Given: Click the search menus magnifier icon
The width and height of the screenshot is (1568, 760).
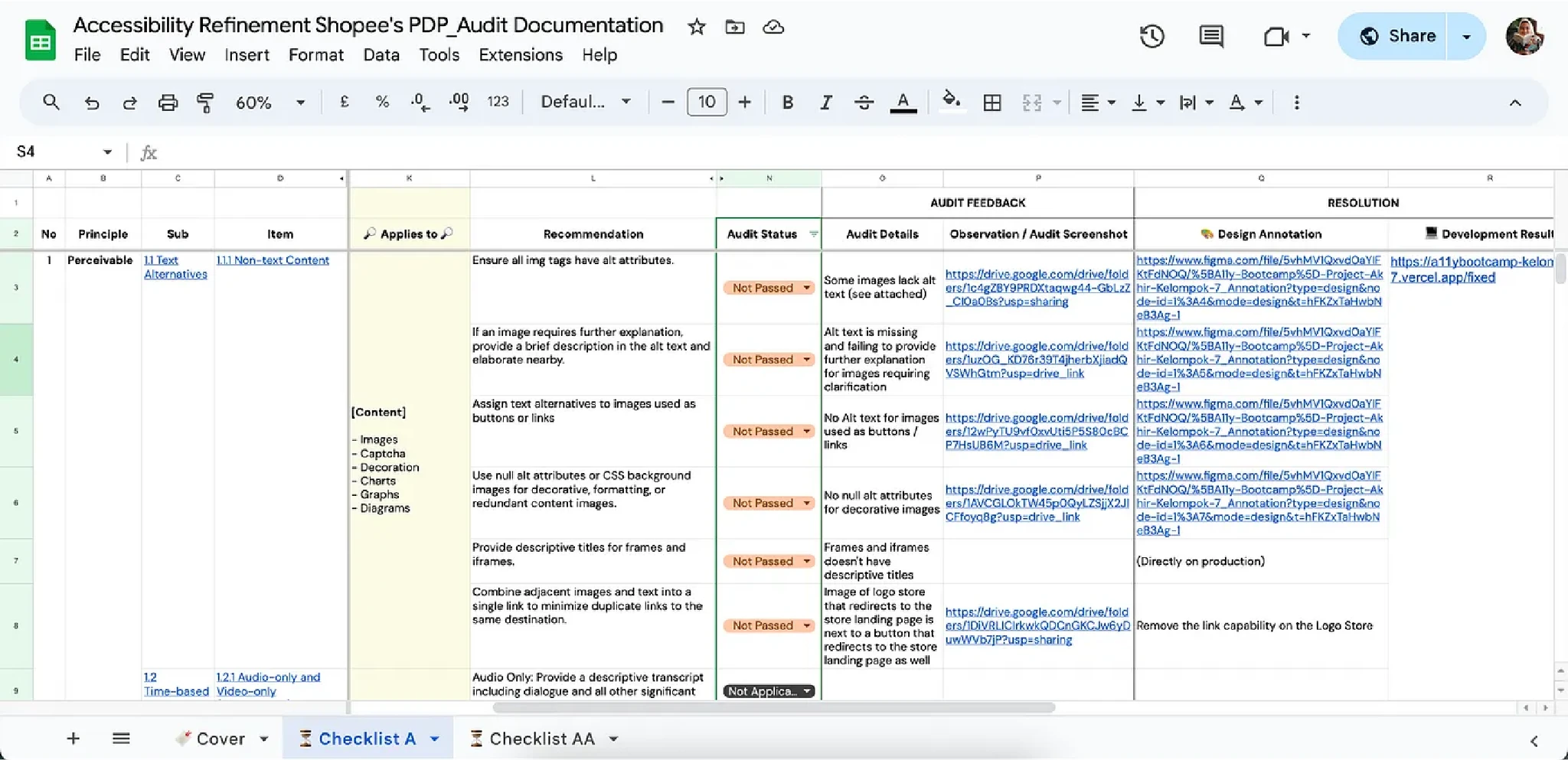Looking at the screenshot, I should coord(51,102).
